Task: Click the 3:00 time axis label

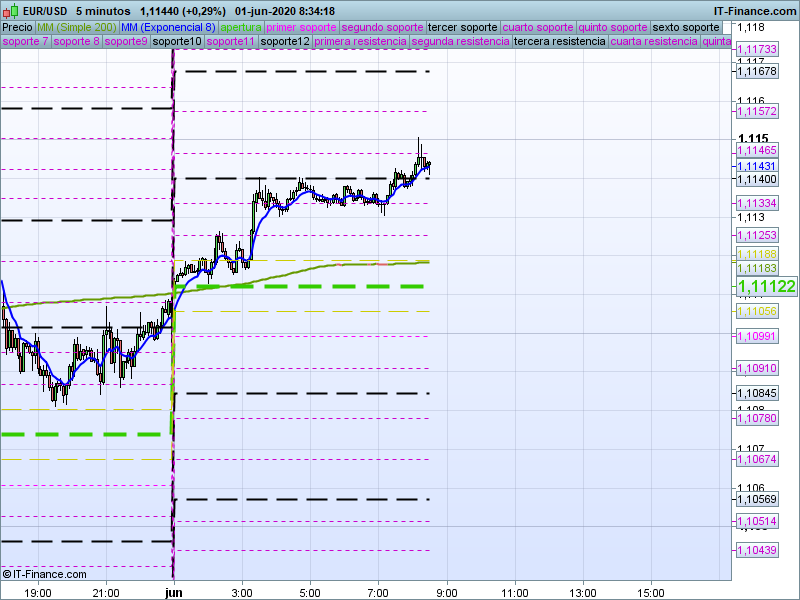Action: coord(242,593)
